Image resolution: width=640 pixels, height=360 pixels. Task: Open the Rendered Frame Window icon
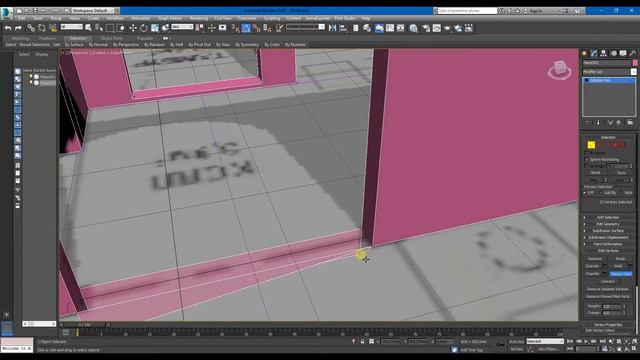tap(437, 28)
